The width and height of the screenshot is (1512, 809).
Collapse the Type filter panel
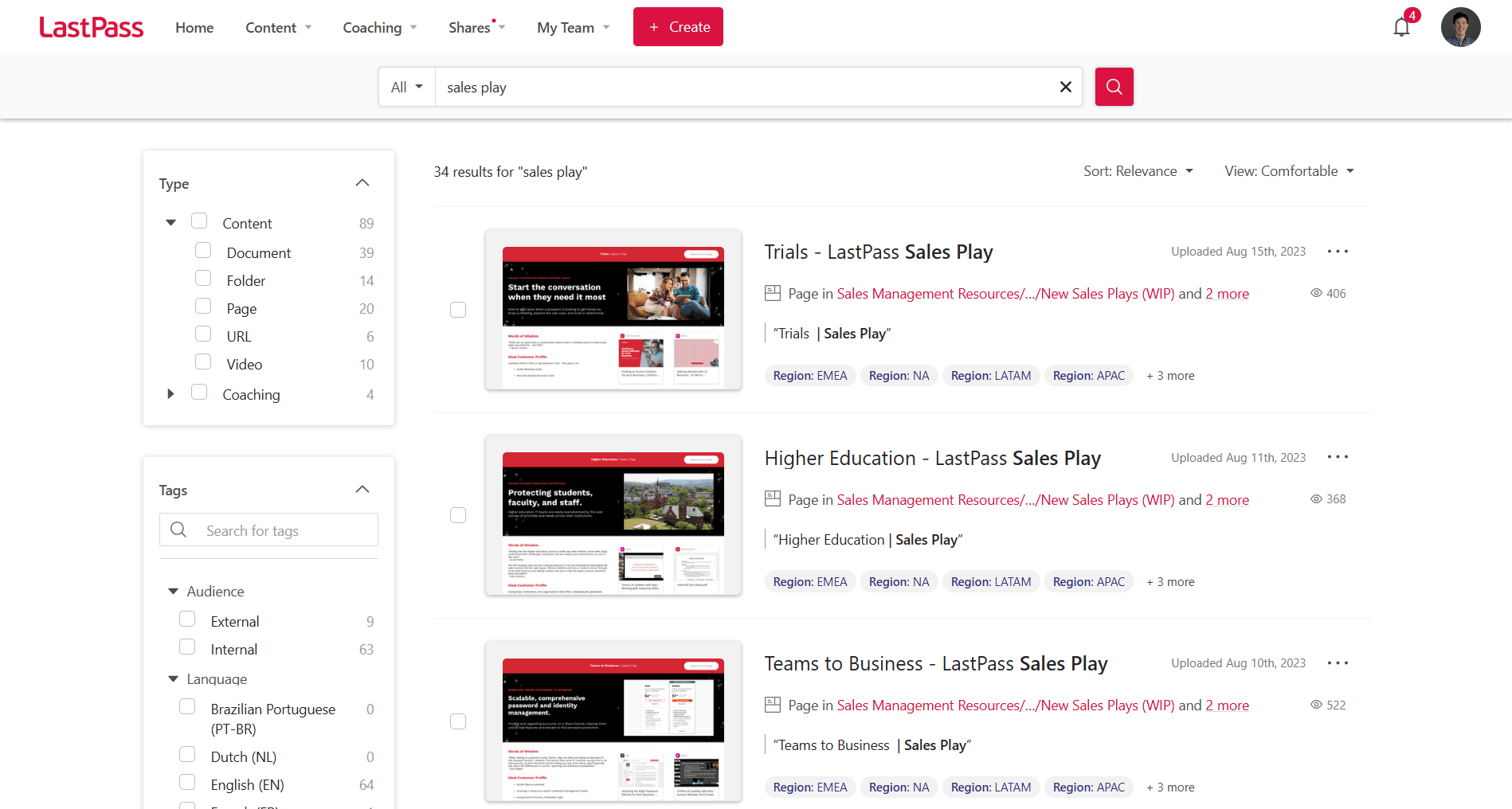click(x=362, y=183)
